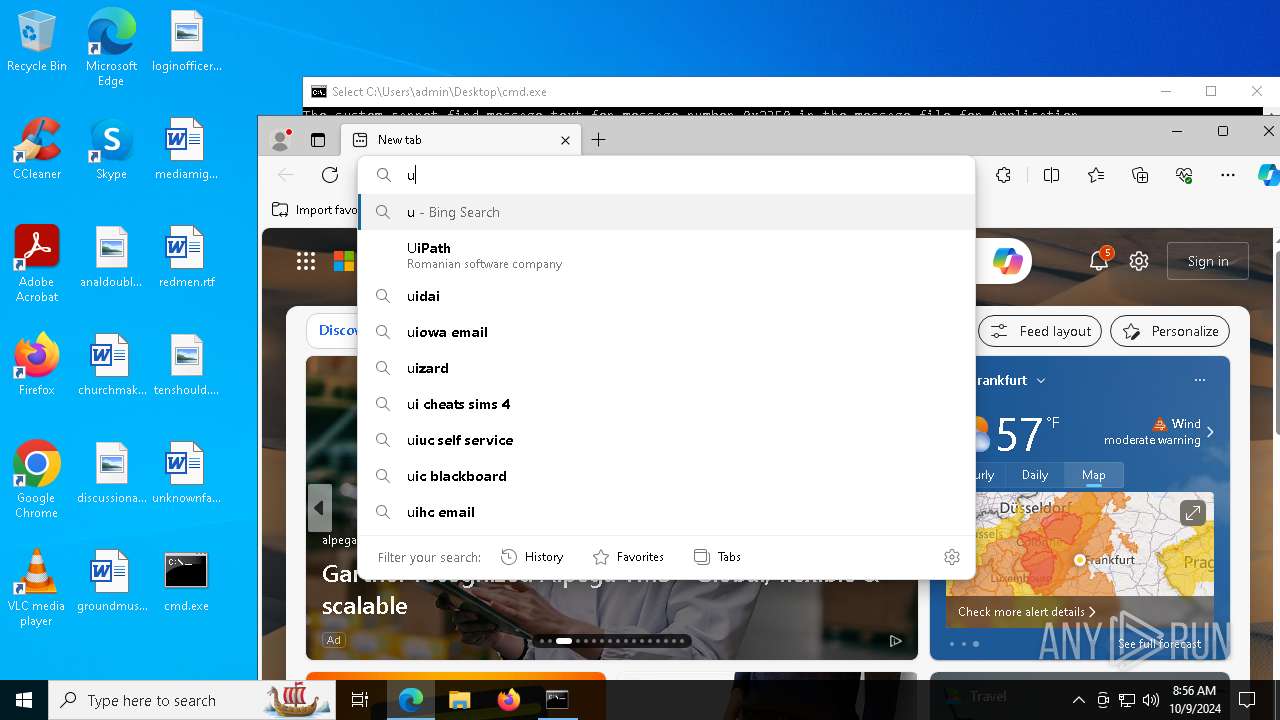Open a new tab with plus button
Image resolution: width=1280 pixels, height=720 pixels.
[598, 140]
